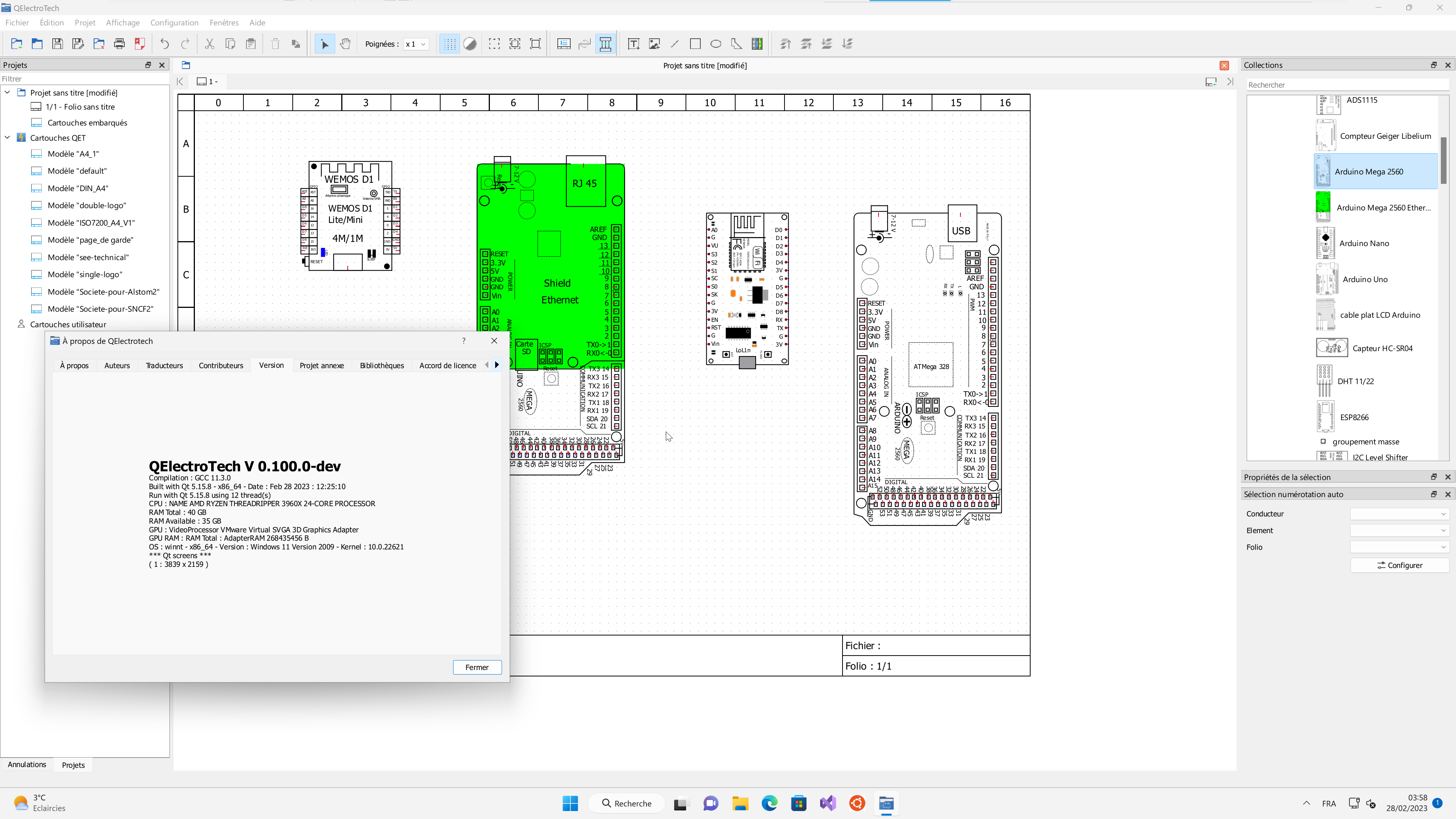Open Edge browser from taskbar
This screenshot has width=1456, height=819.
[x=769, y=803]
